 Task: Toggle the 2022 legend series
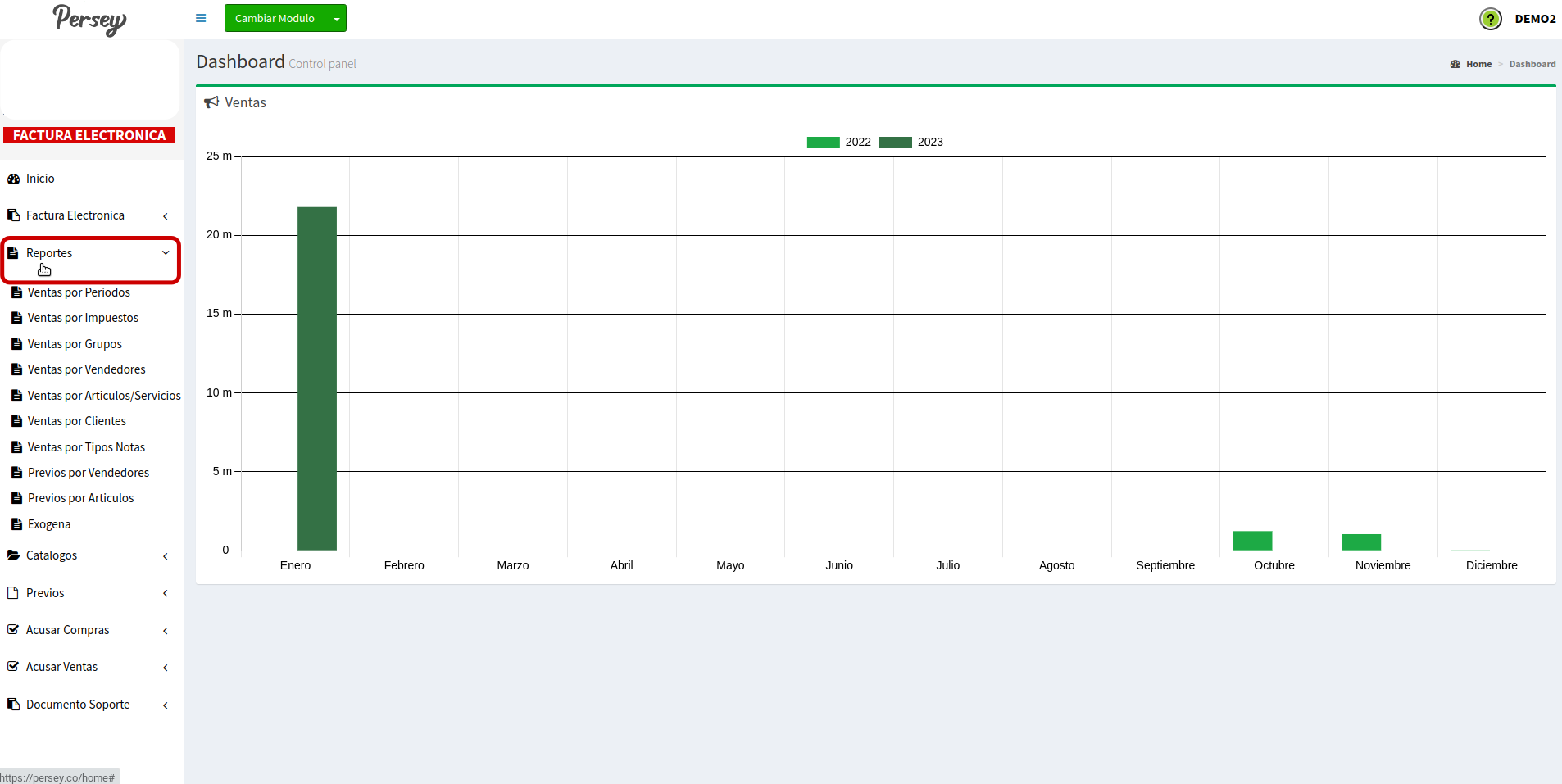tap(838, 143)
